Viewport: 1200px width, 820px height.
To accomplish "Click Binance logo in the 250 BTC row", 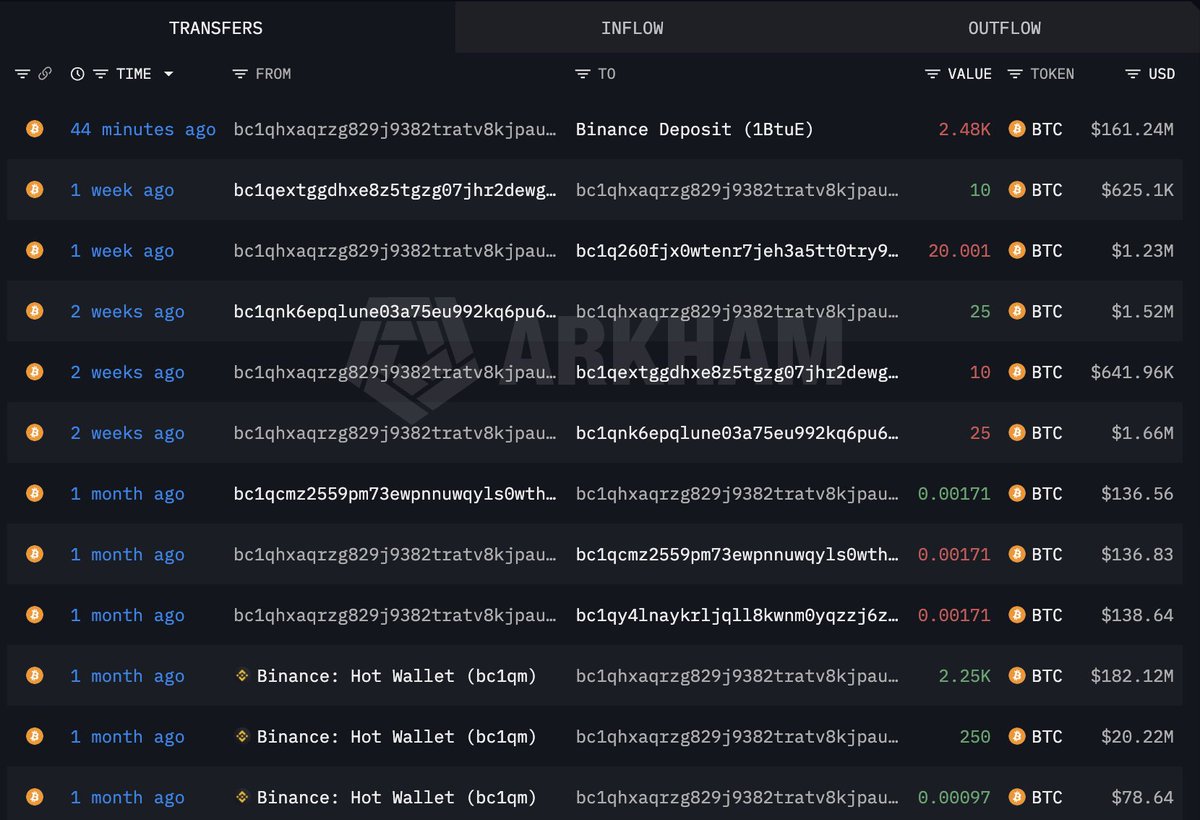I will (241, 736).
